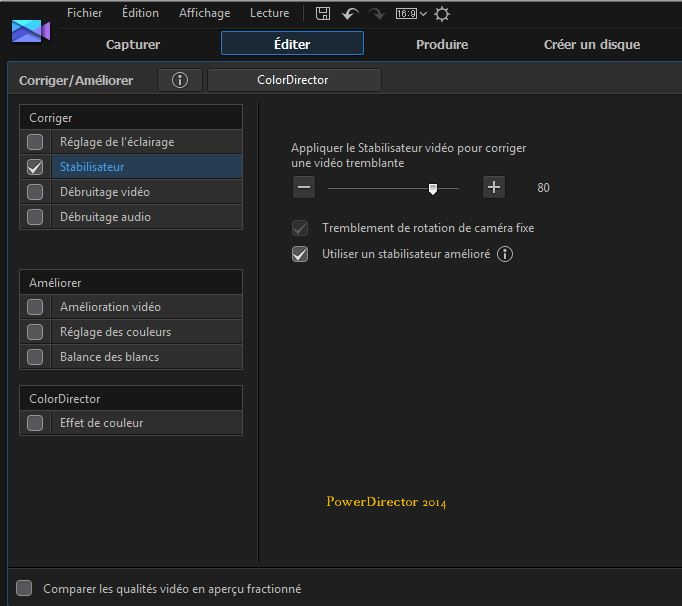
Task: Click the PowerDirector logo icon
Action: [30, 30]
